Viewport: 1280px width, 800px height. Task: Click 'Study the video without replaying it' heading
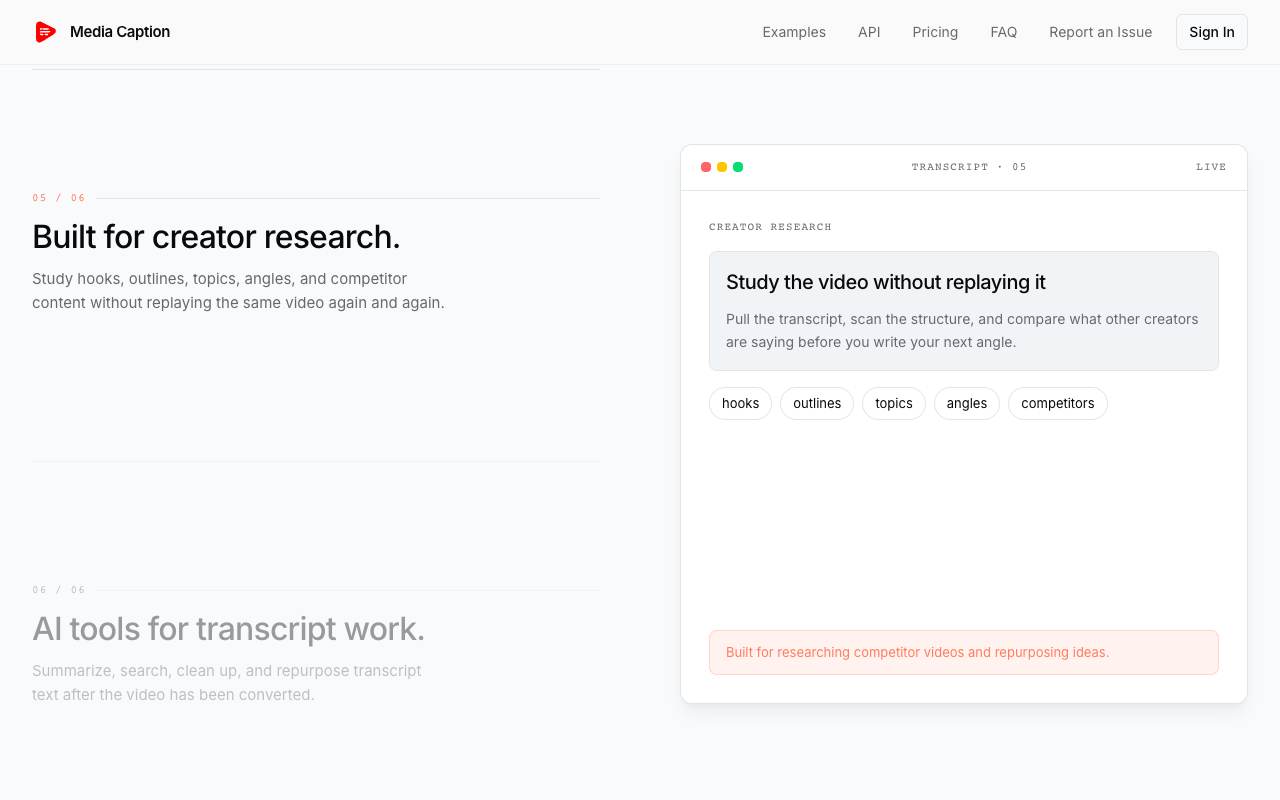(x=886, y=282)
